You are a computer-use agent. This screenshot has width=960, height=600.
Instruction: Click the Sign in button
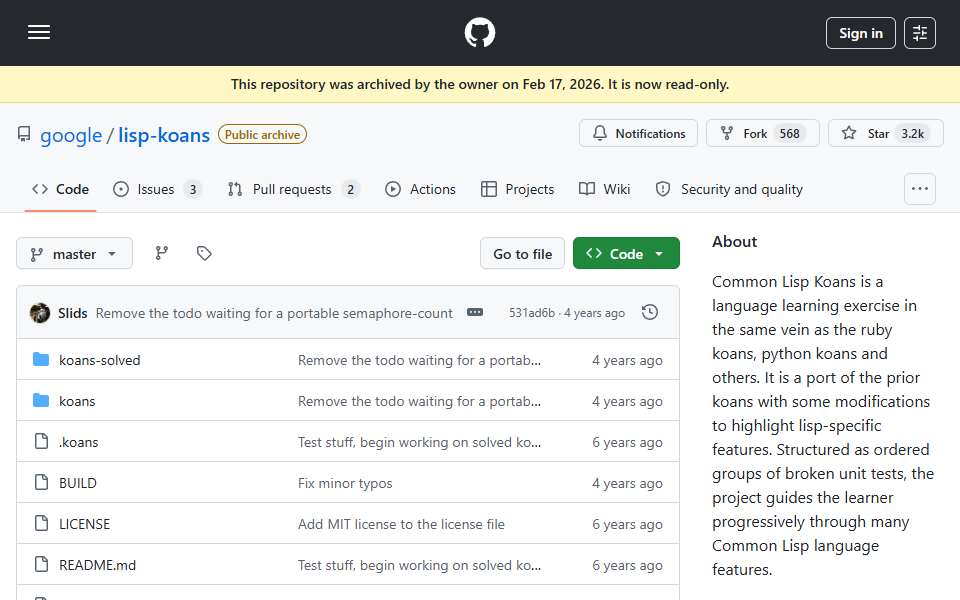[860, 33]
